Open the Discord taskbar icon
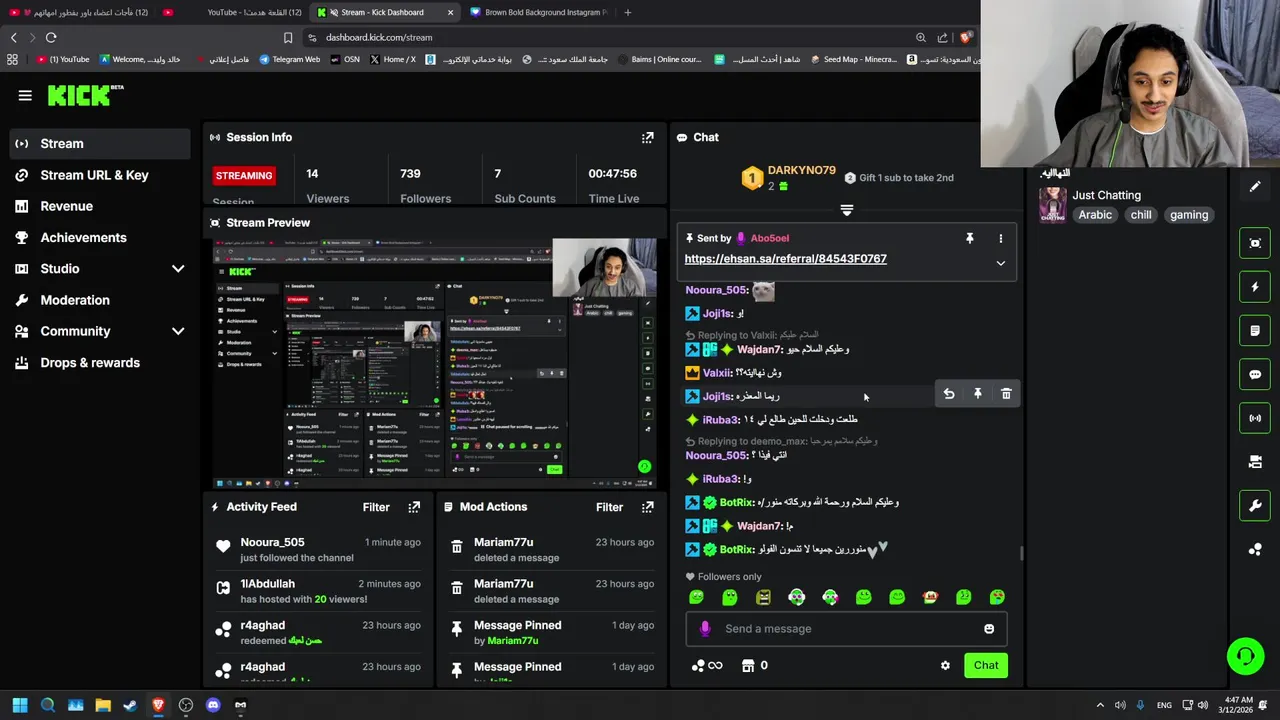Viewport: 1280px width, 720px height. pyautogui.click(x=213, y=705)
